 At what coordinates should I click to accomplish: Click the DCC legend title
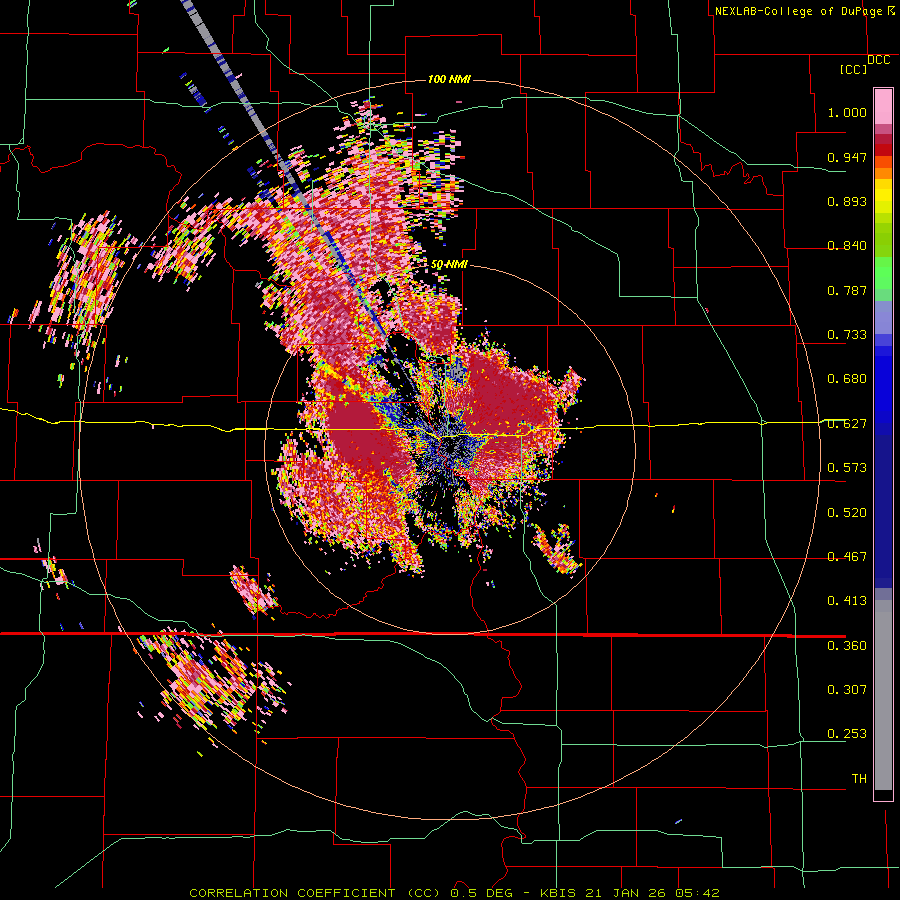878,60
